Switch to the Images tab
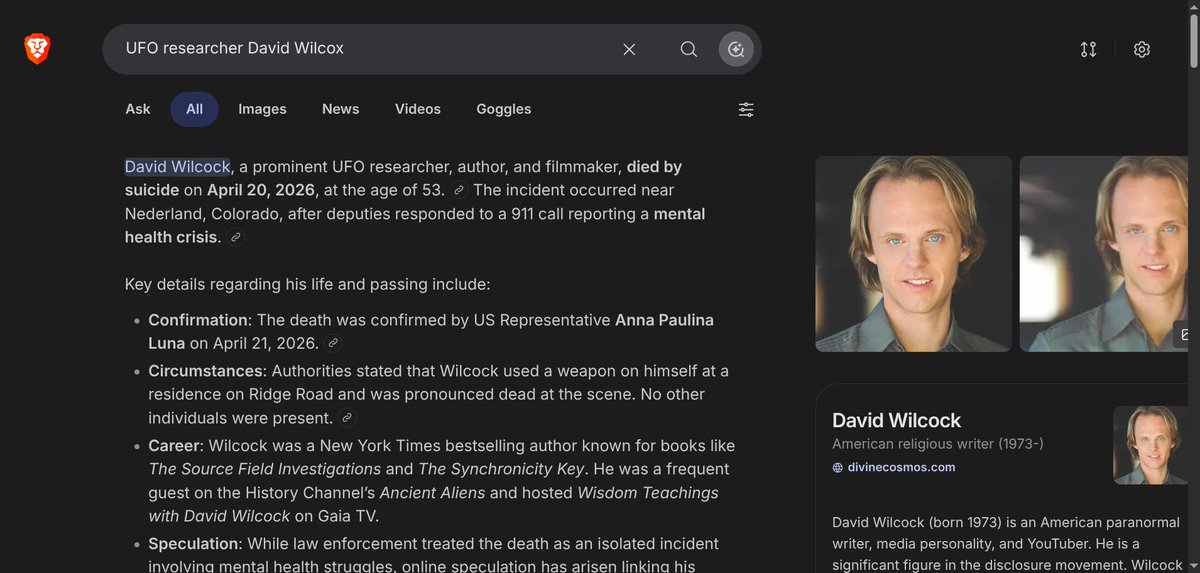This screenshot has width=1200, height=573. click(x=262, y=109)
